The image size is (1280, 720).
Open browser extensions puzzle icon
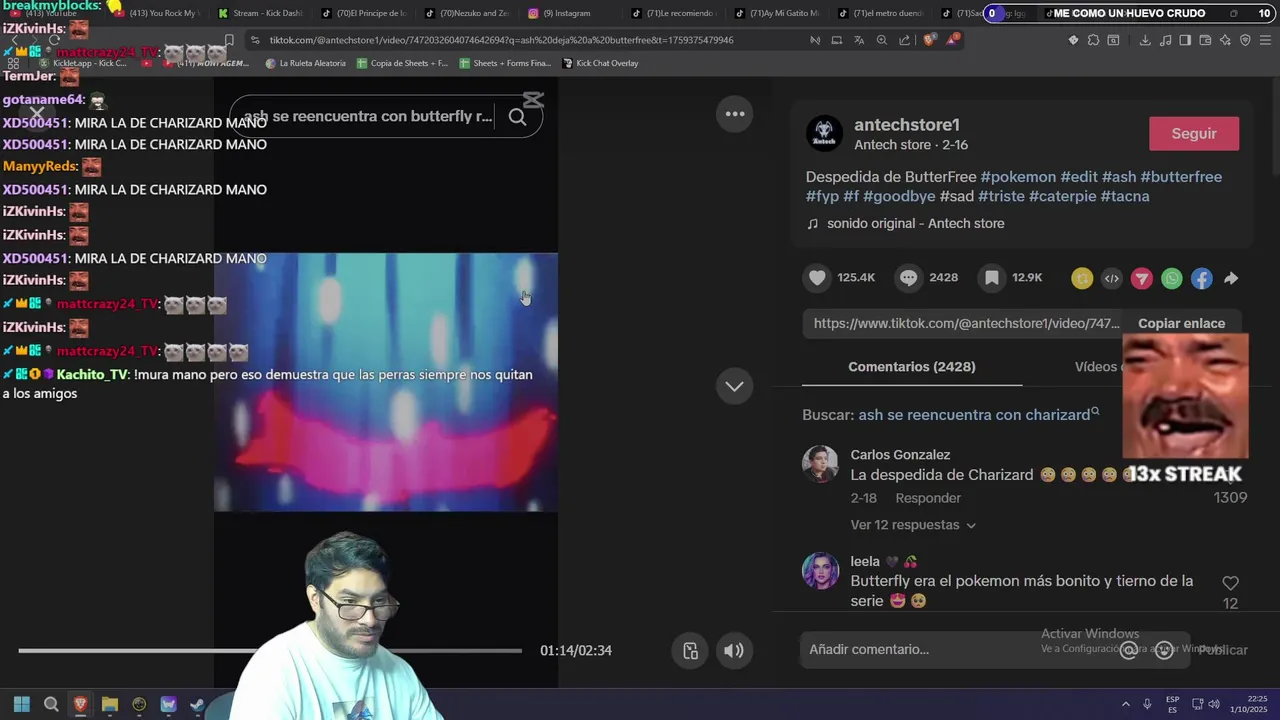pyautogui.click(x=1093, y=40)
